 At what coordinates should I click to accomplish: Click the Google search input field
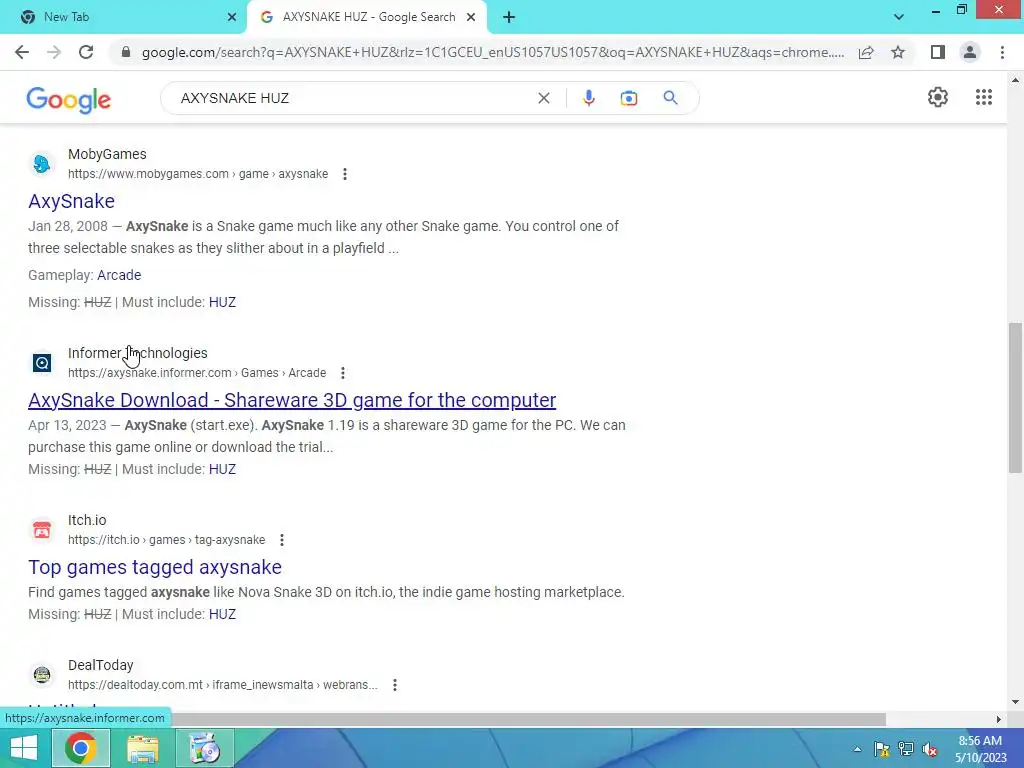click(353, 98)
